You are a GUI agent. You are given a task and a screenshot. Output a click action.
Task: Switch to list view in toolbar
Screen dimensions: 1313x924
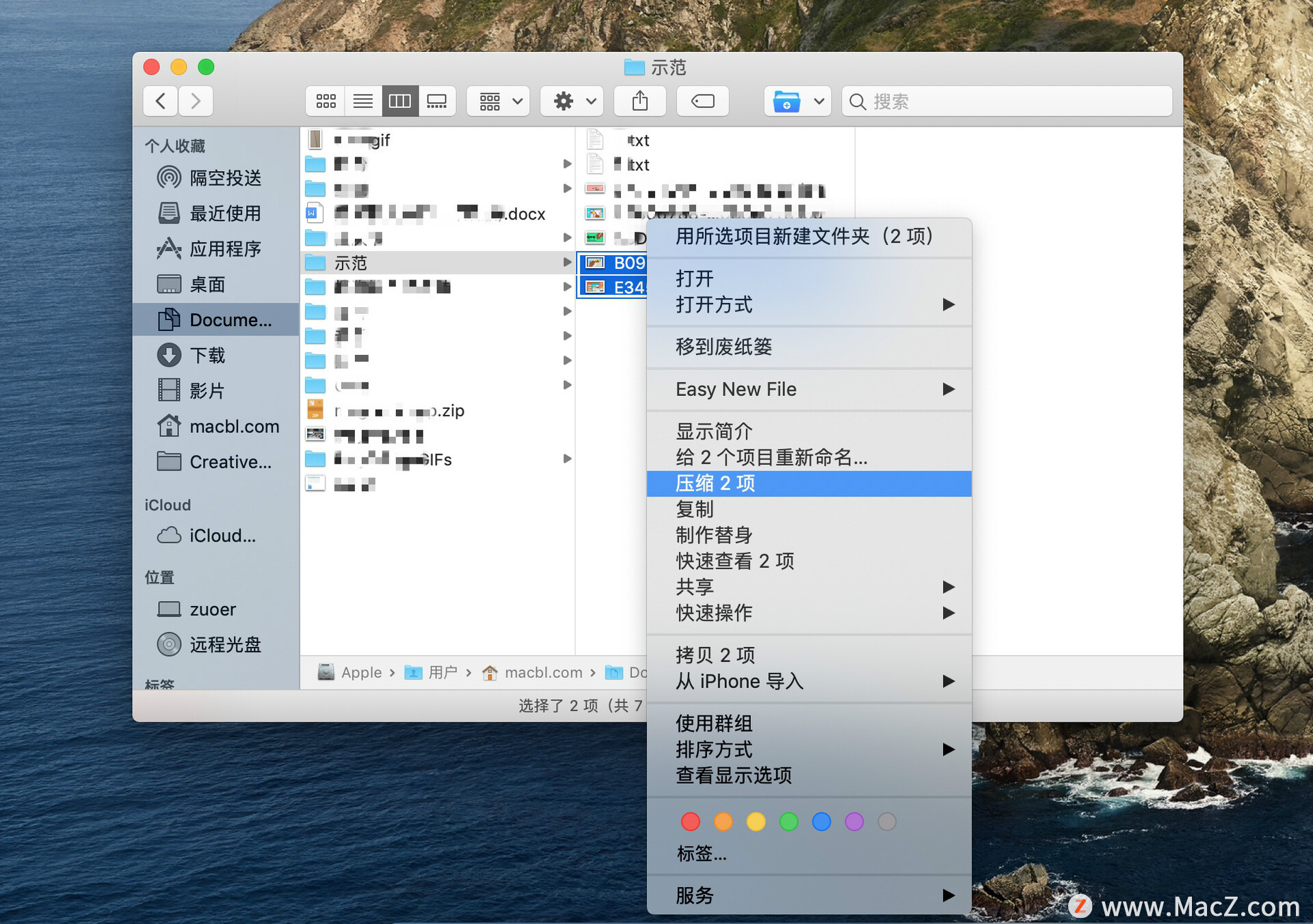click(x=363, y=101)
